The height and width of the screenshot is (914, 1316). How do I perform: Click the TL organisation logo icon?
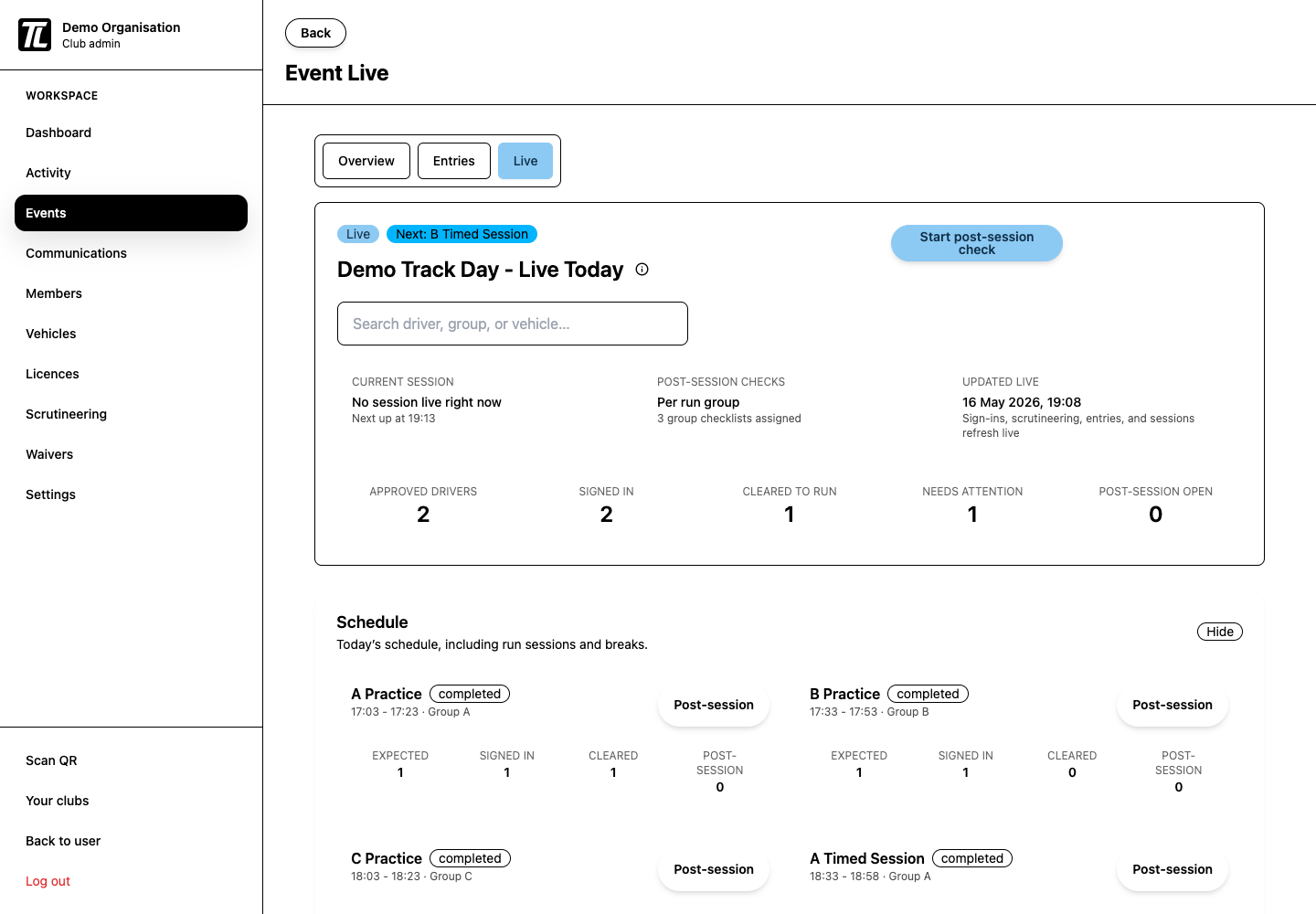click(35, 35)
